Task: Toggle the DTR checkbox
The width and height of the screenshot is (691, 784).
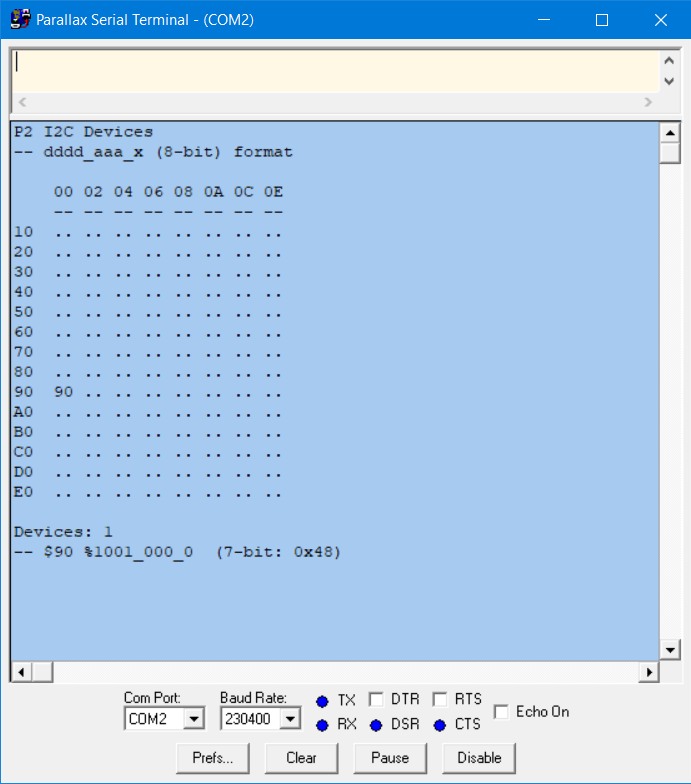Action: (x=376, y=699)
